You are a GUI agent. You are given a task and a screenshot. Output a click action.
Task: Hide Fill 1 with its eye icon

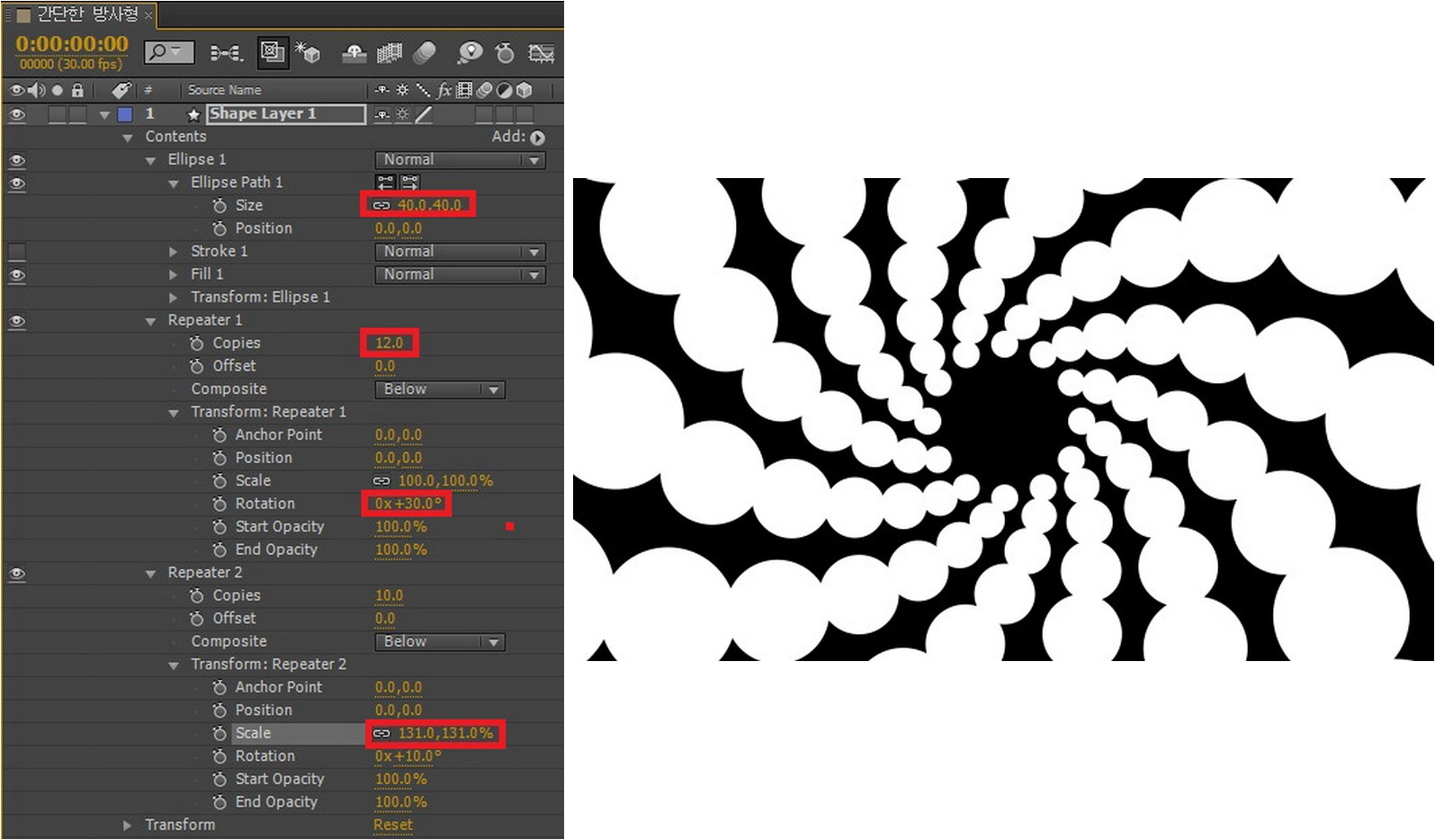click(17, 275)
